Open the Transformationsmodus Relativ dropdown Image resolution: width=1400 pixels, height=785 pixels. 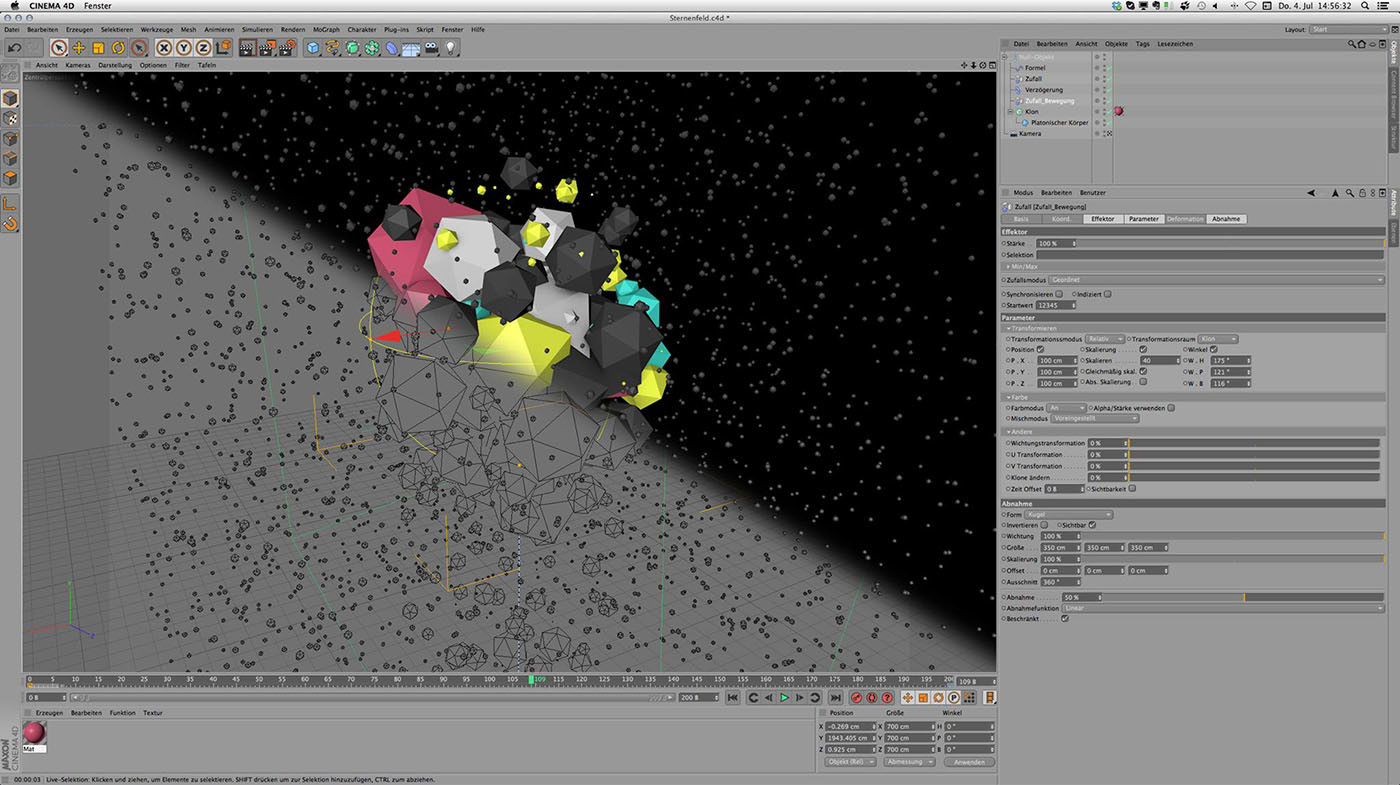click(x=1105, y=339)
